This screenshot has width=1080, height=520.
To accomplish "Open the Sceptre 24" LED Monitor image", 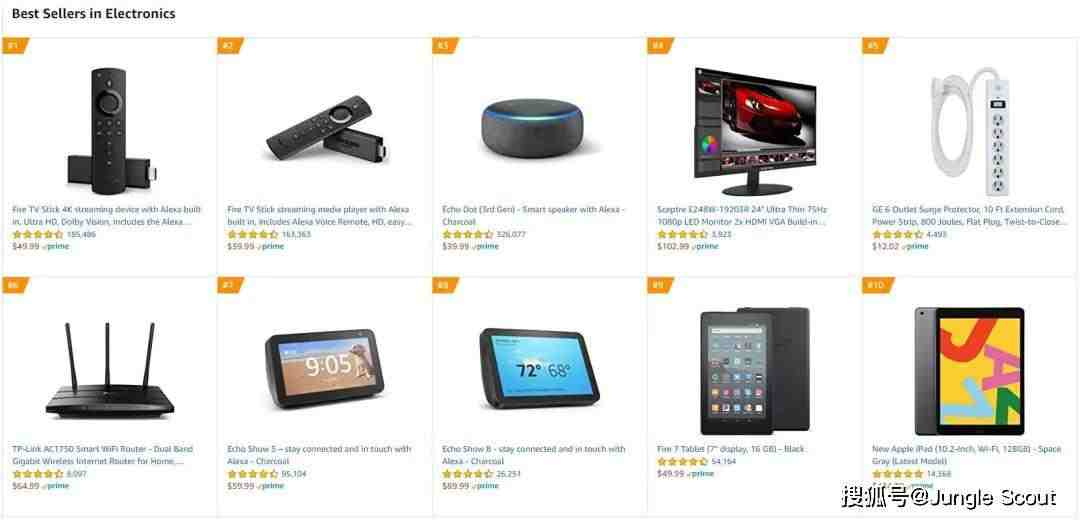I will pos(756,131).
